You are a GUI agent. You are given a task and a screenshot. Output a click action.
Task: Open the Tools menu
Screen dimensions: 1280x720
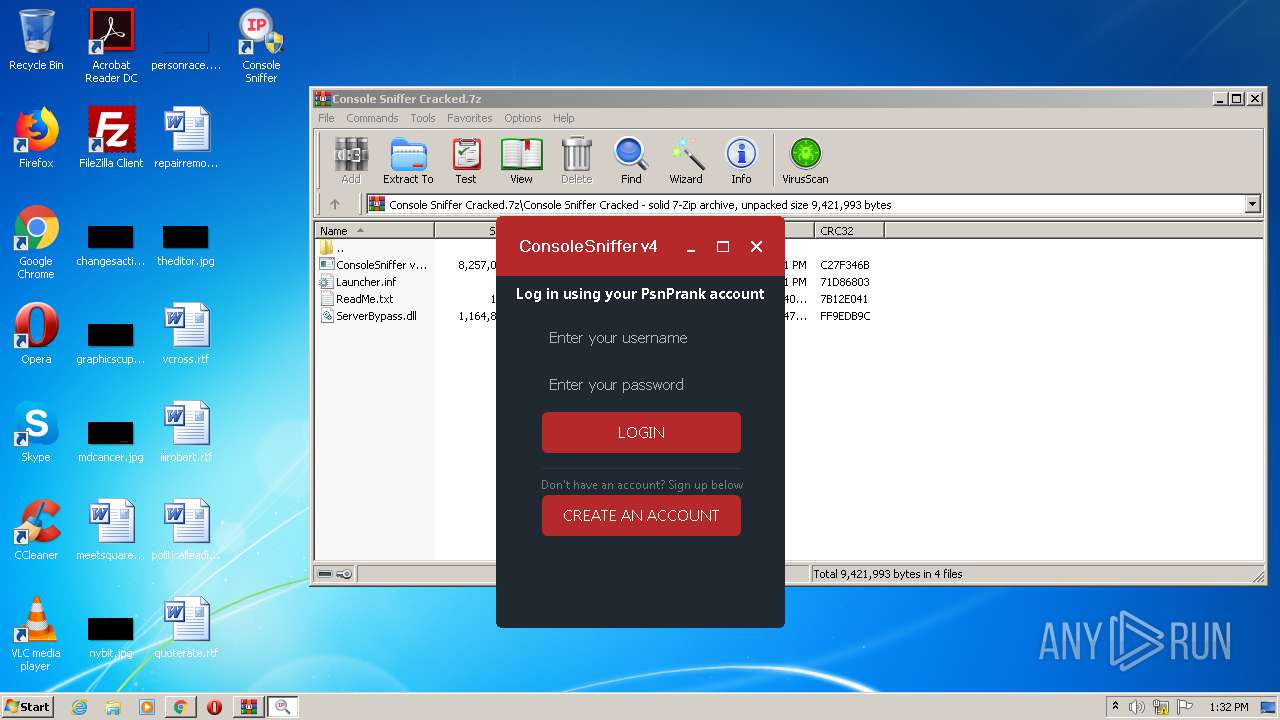point(423,118)
